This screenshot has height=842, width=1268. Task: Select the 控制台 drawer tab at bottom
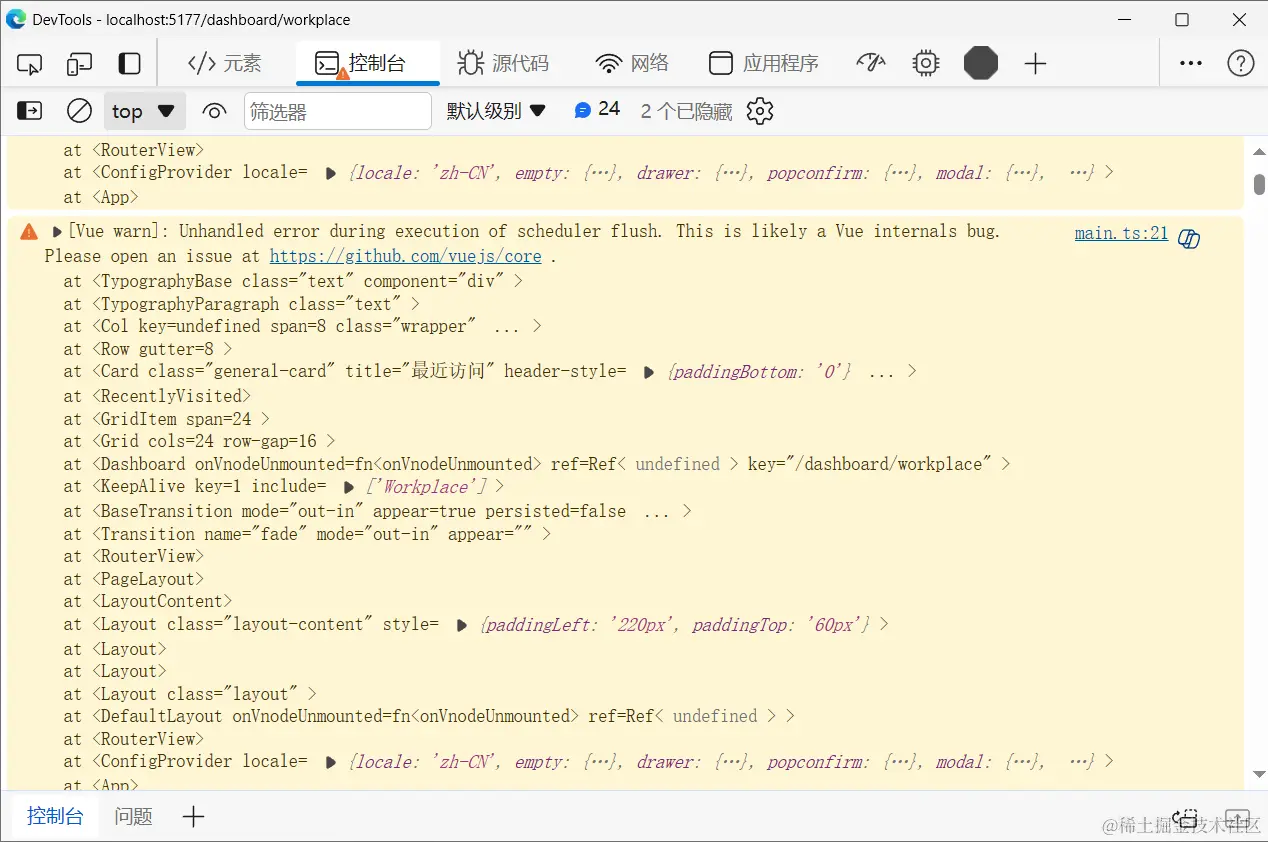coord(54,816)
